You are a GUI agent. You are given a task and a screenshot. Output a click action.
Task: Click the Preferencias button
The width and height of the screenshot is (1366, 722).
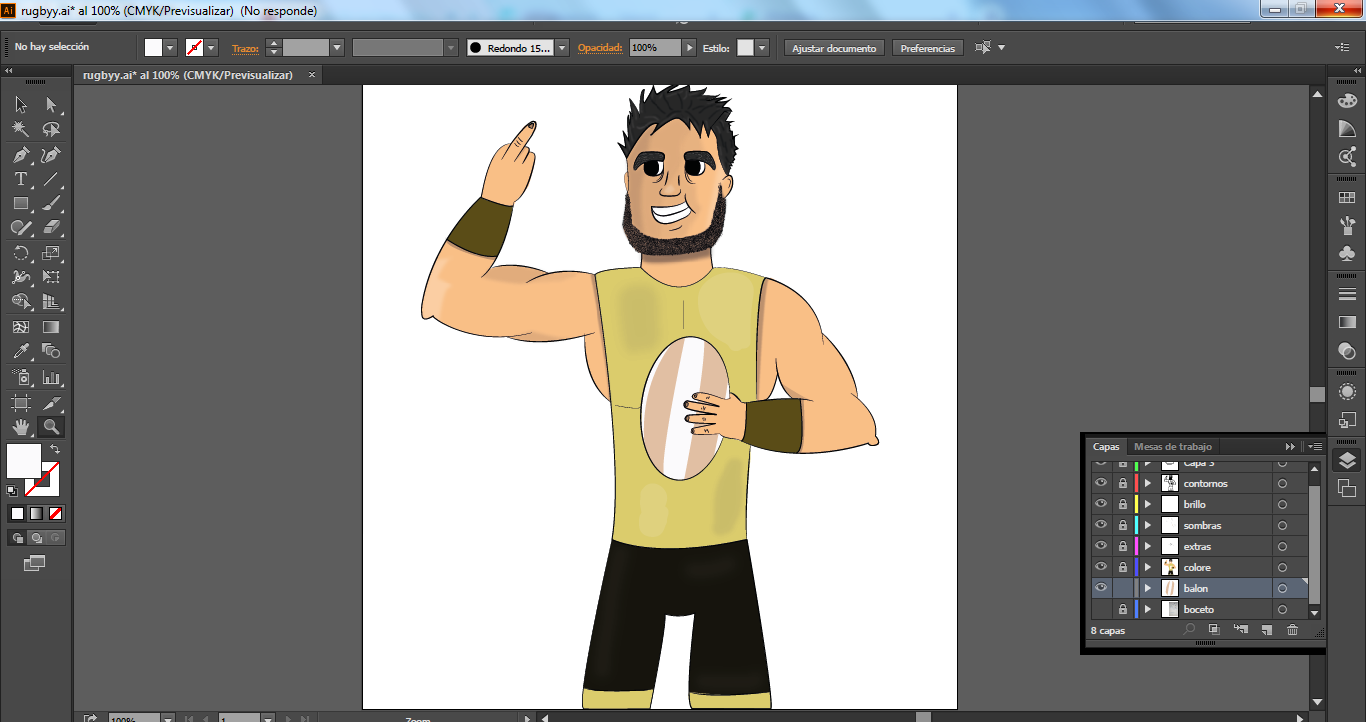(928, 48)
